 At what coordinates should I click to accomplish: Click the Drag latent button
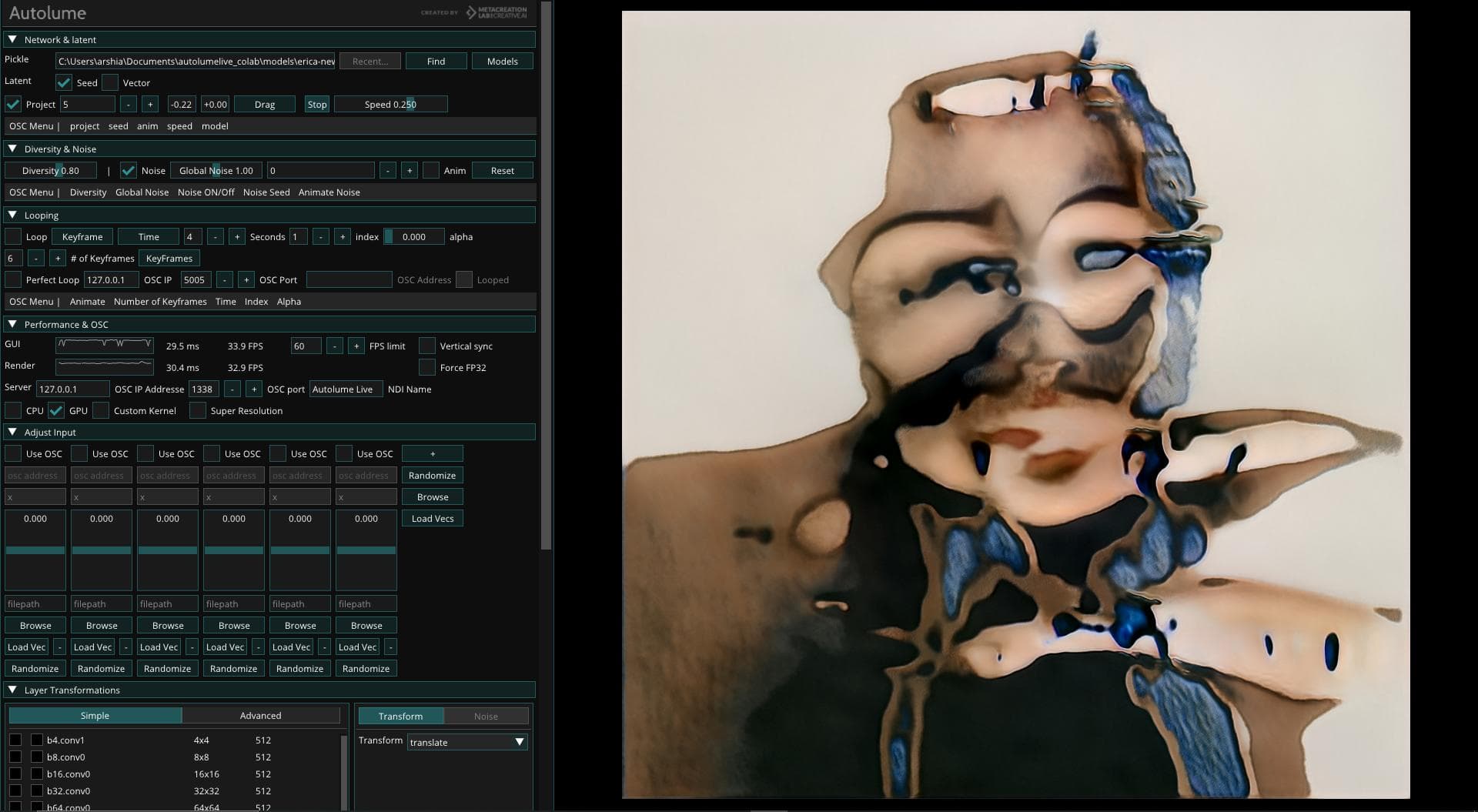[265, 104]
